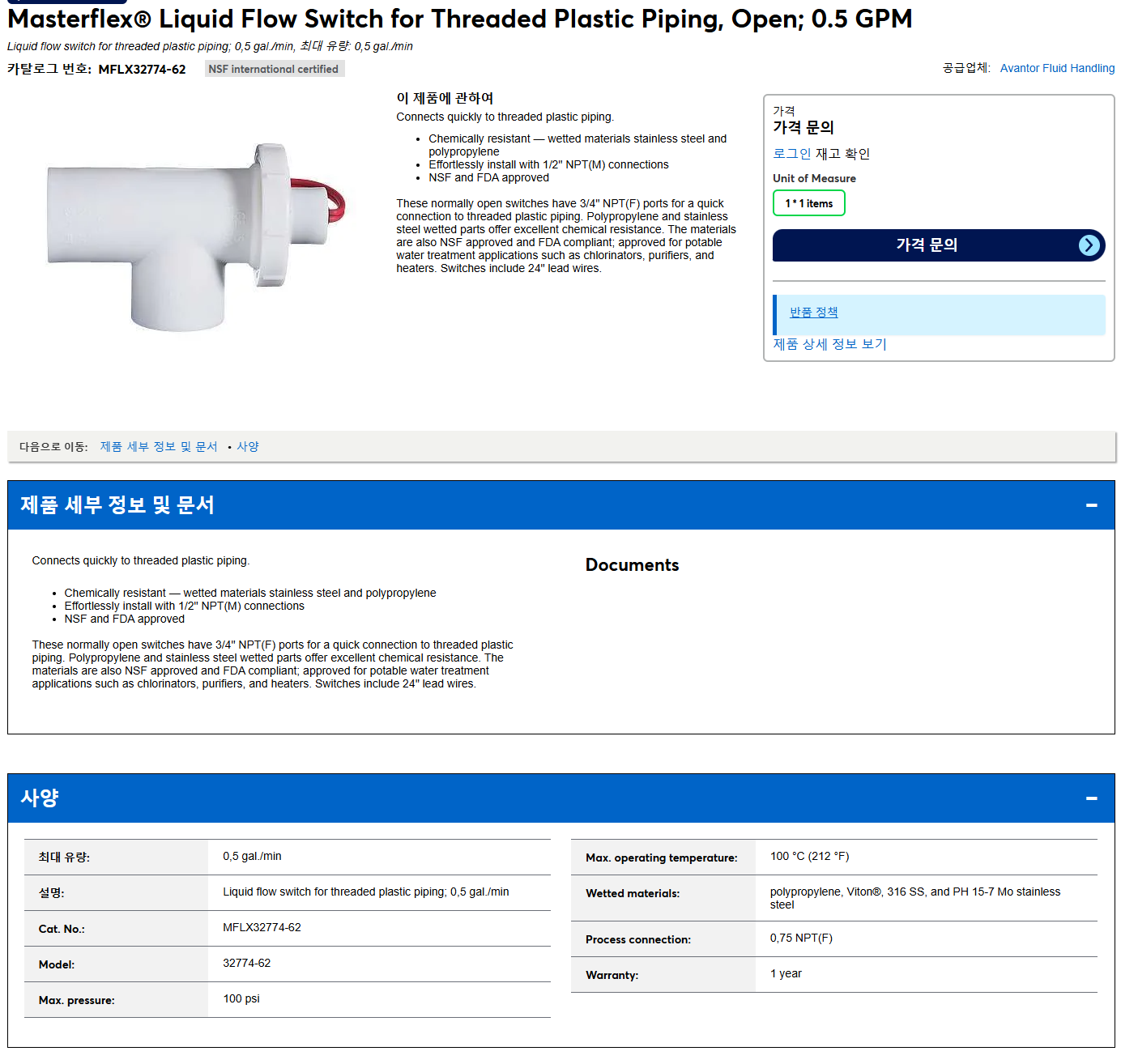This screenshot has height=1064, width=1121.
Task: Click the catalog number MFLX32774-62 in header
Action: 142,70
